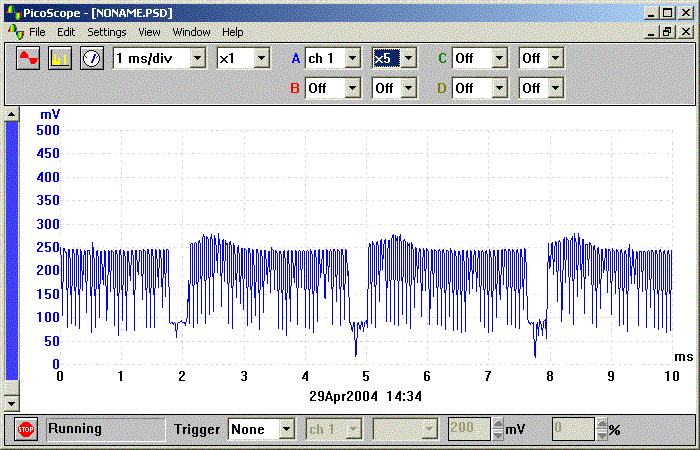Open channel C range dropdown
700x450 pixels.
pyautogui.click(x=555, y=58)
